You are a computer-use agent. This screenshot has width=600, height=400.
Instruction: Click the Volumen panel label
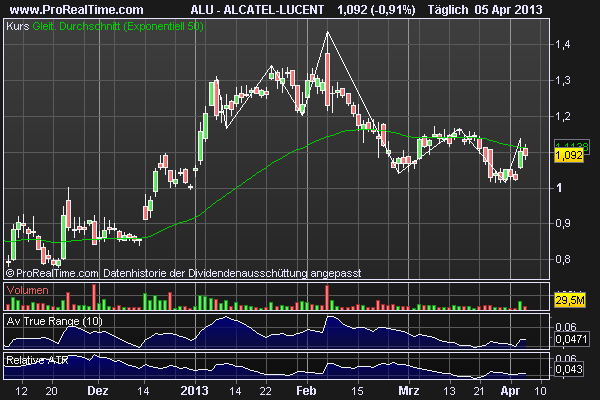28,290
